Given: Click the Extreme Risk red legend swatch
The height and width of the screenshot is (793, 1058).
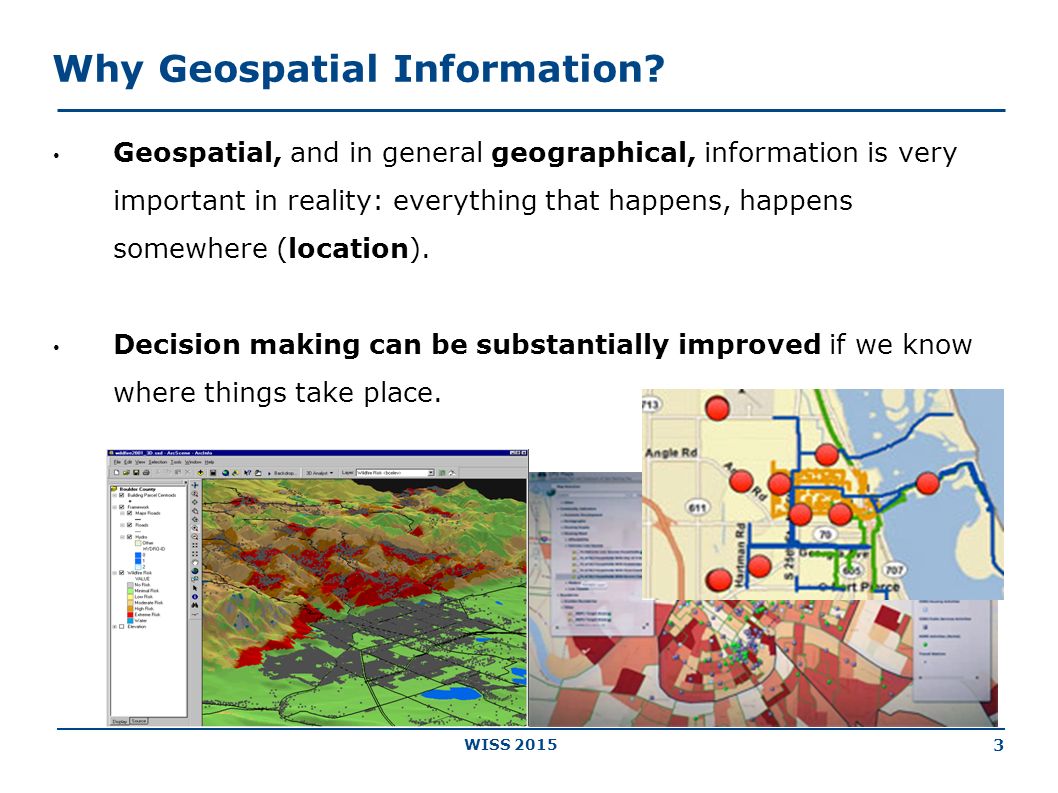Looking at the screenshot, I should 130,614.
